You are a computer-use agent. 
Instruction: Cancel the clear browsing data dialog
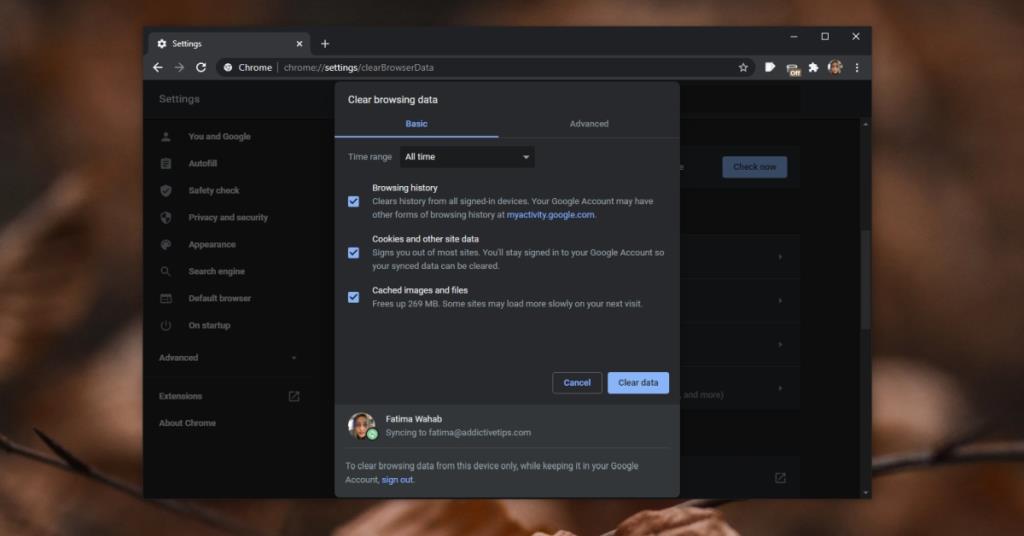(577, 383)
